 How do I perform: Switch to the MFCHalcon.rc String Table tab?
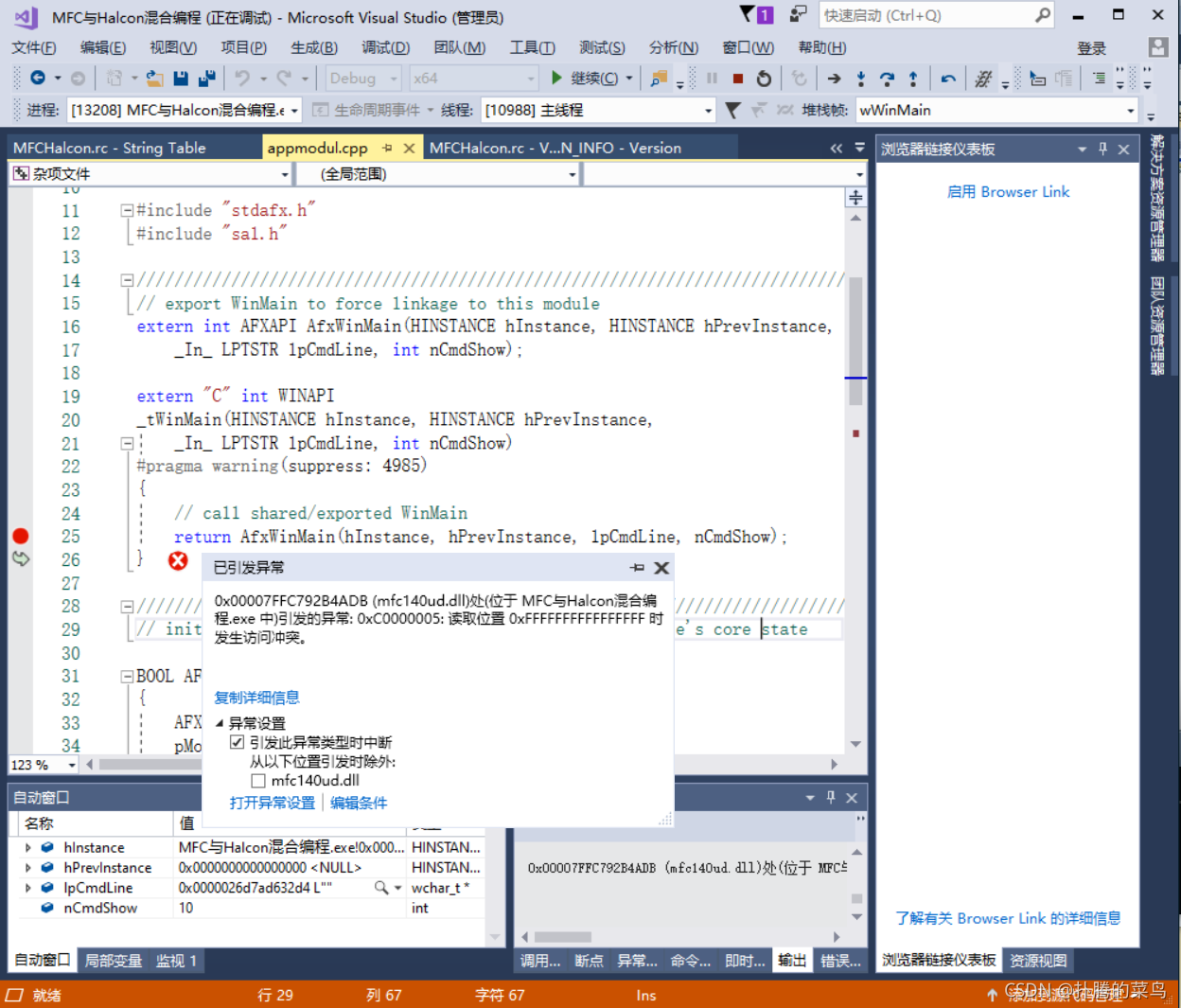point(110,148)
